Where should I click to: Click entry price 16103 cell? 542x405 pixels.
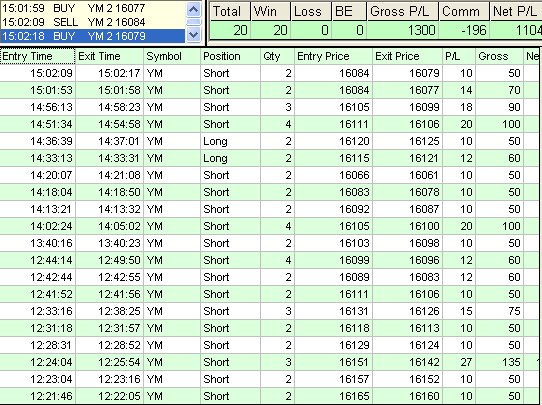click(333, 243)
